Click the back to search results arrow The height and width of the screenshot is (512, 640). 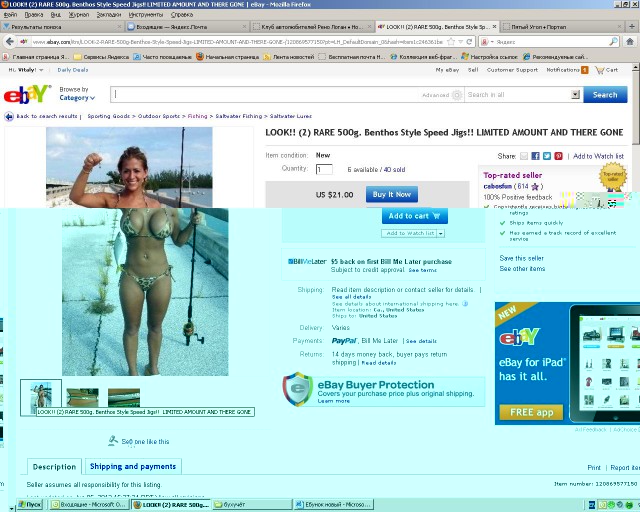[9, 117]
